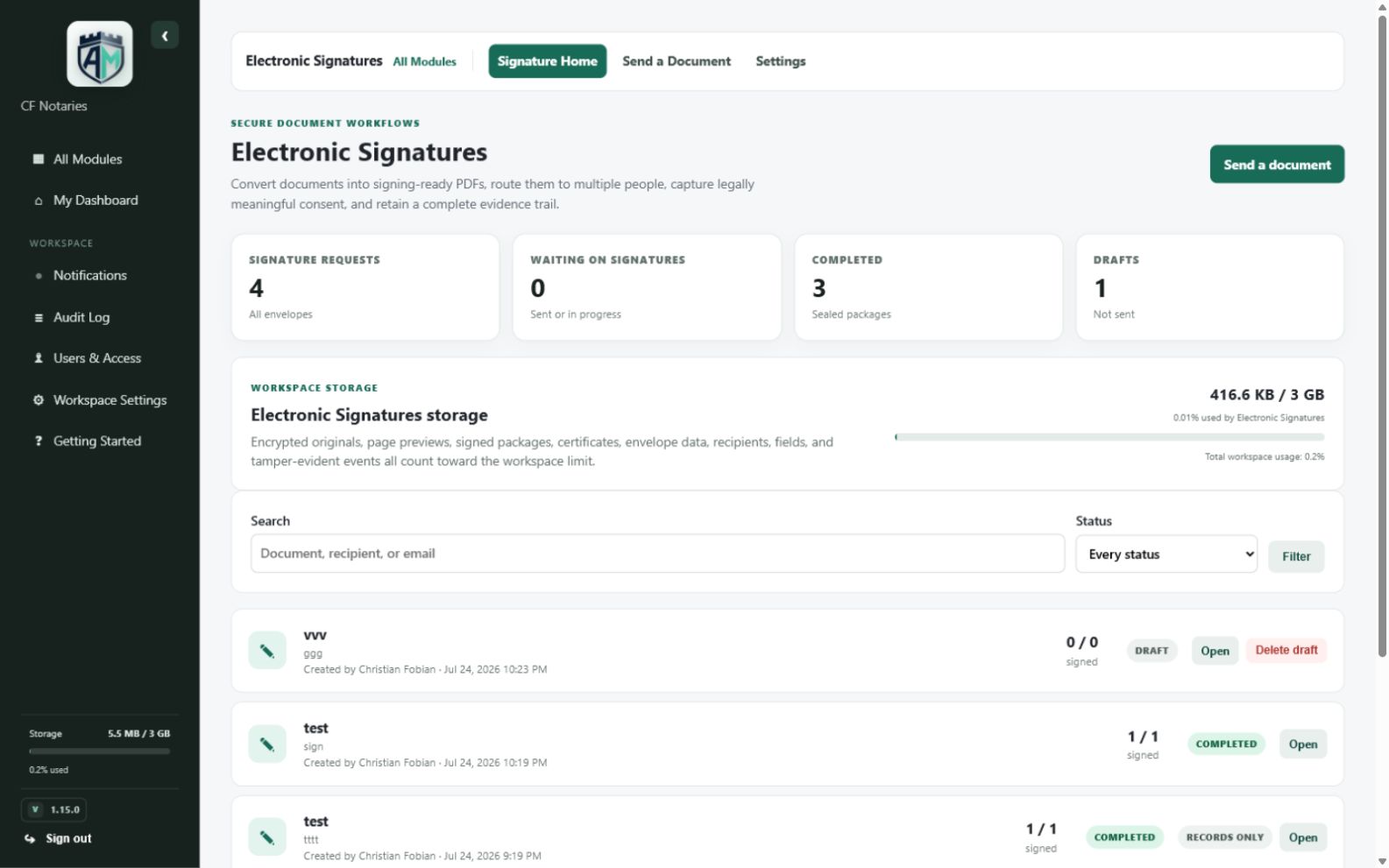The image size is (1389, 868).
Task: Click the CF Notaries shield logo
Action: [x=100, y=54]
